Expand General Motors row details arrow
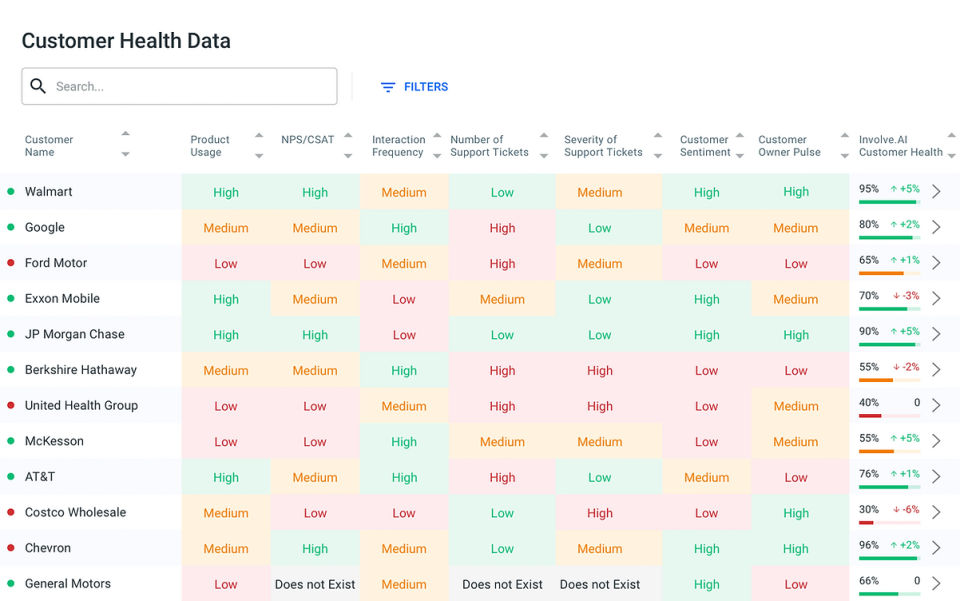 coord(936,583)
